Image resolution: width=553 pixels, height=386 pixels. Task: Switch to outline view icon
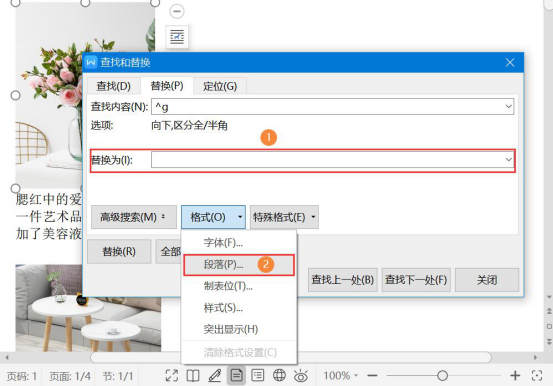258,375
